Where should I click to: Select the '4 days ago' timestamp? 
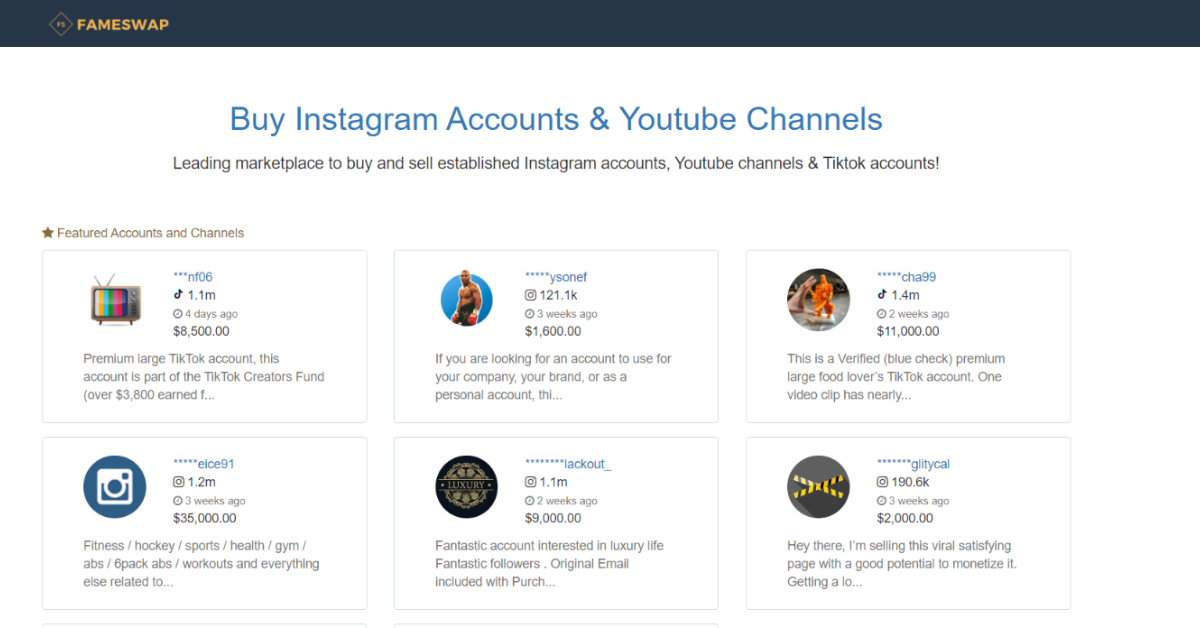click(x=212, y=314)
